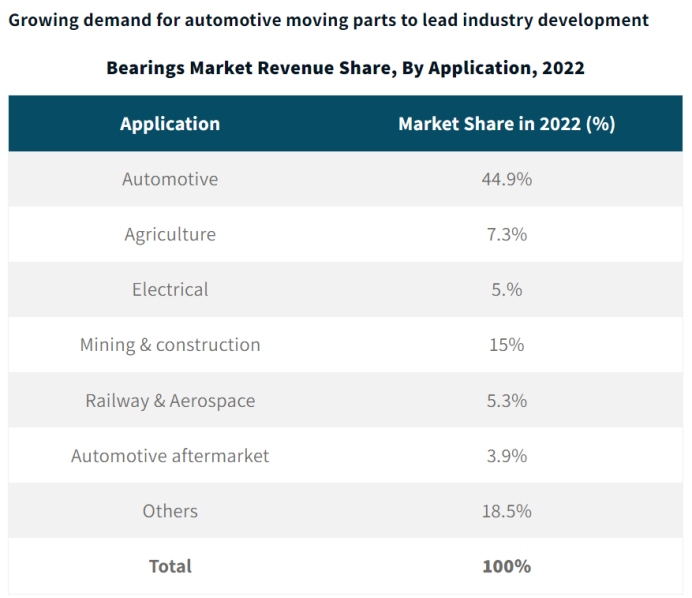
Task: Click the Automotive aftermarket cell
Action: [x=170, y=456]
